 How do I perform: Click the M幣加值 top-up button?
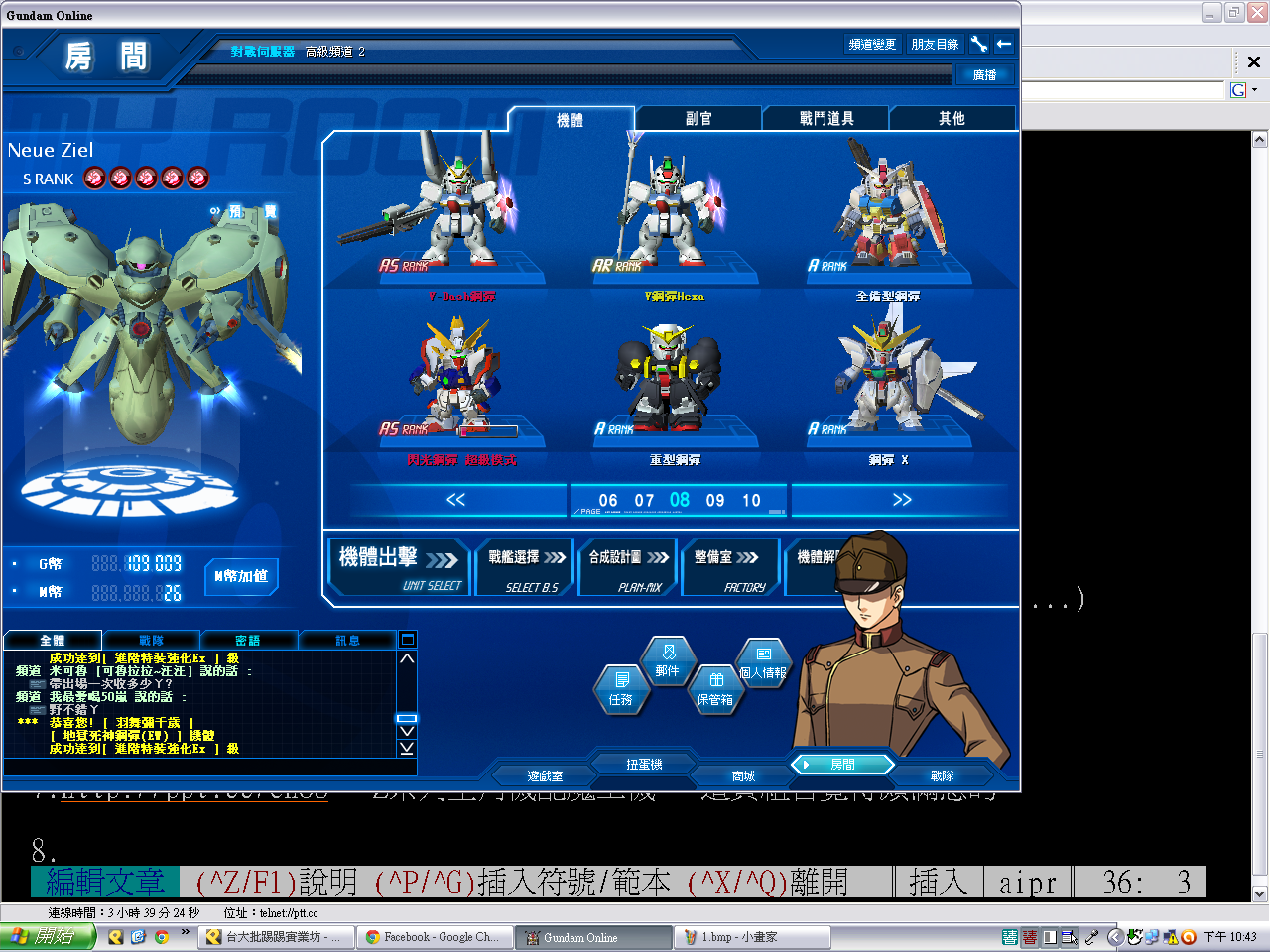(x=241, y=576)
